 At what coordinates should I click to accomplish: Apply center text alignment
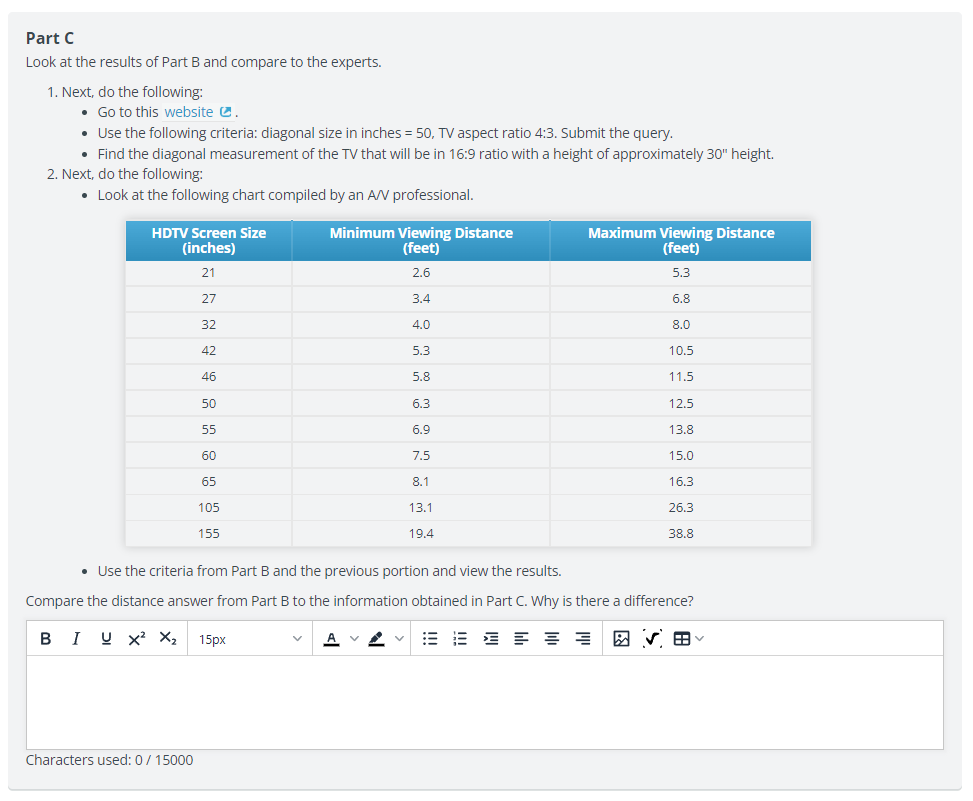(551, 637)
